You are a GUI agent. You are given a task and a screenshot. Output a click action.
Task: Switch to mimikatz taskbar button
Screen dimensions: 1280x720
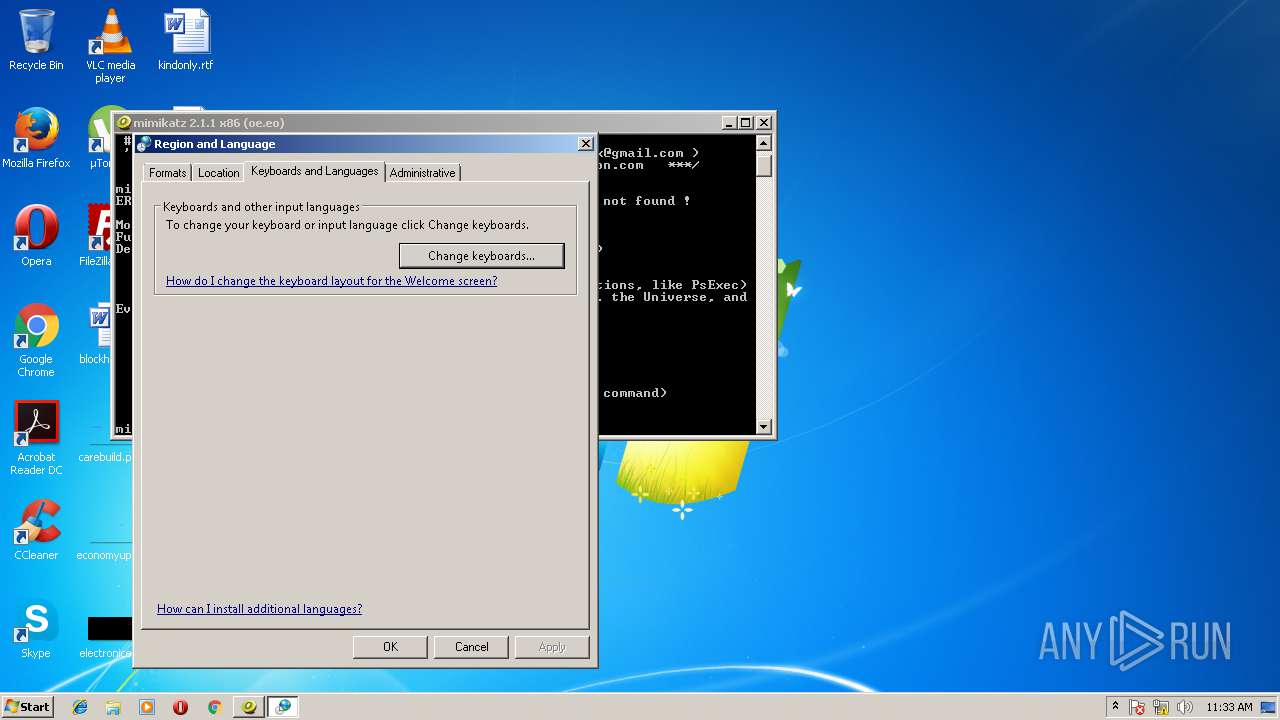[249, 707]
